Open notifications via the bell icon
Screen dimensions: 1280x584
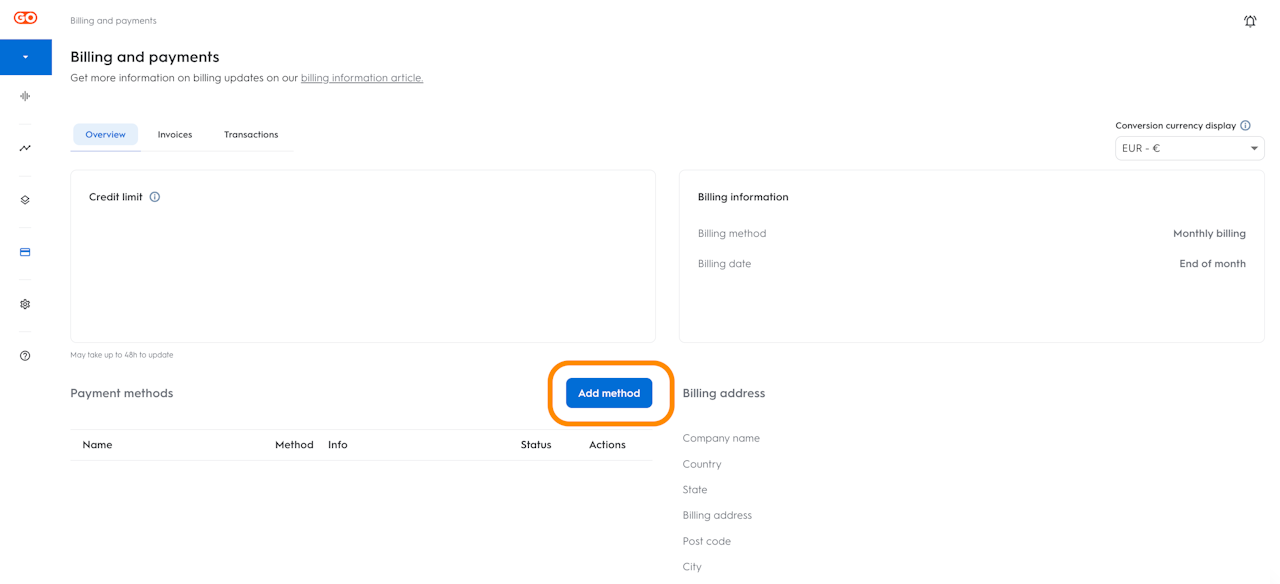coord(1250,21)
